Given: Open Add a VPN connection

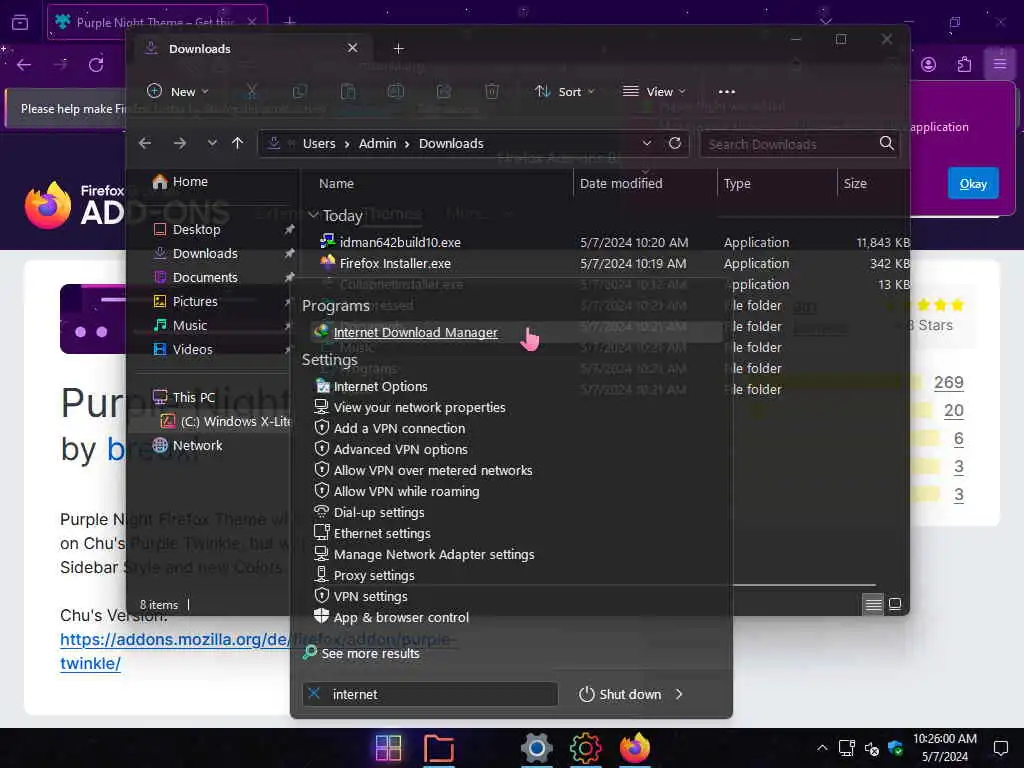Looking at the screenshot, I should point(399,428).
